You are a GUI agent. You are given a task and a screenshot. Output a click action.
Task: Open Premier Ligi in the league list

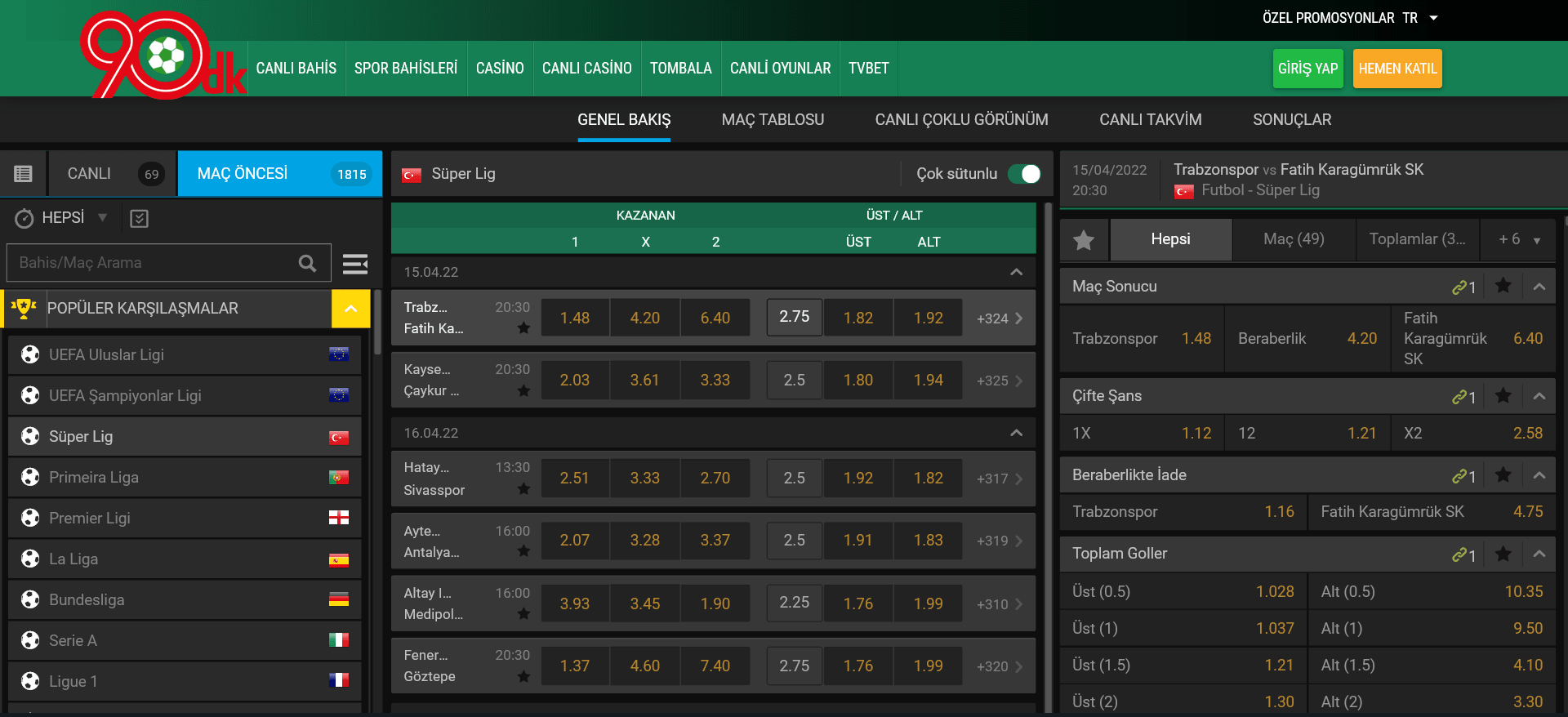[x=185, y=518]
